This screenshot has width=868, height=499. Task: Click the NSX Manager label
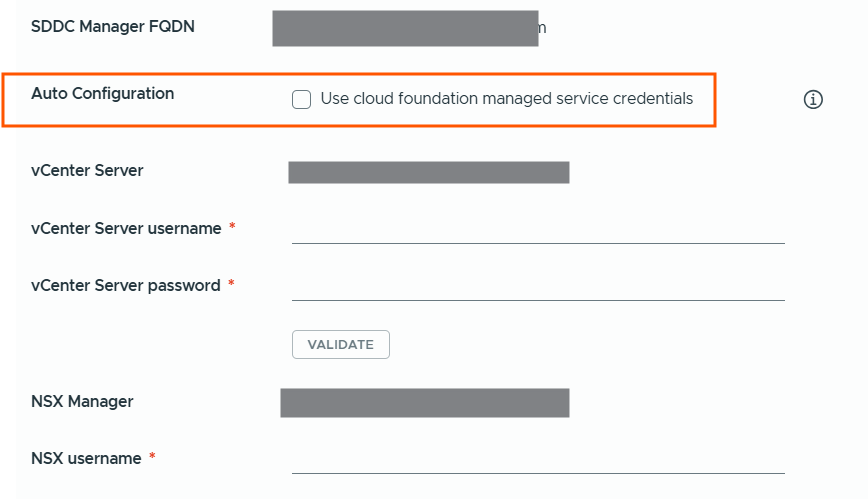click(x=82, y=402)
